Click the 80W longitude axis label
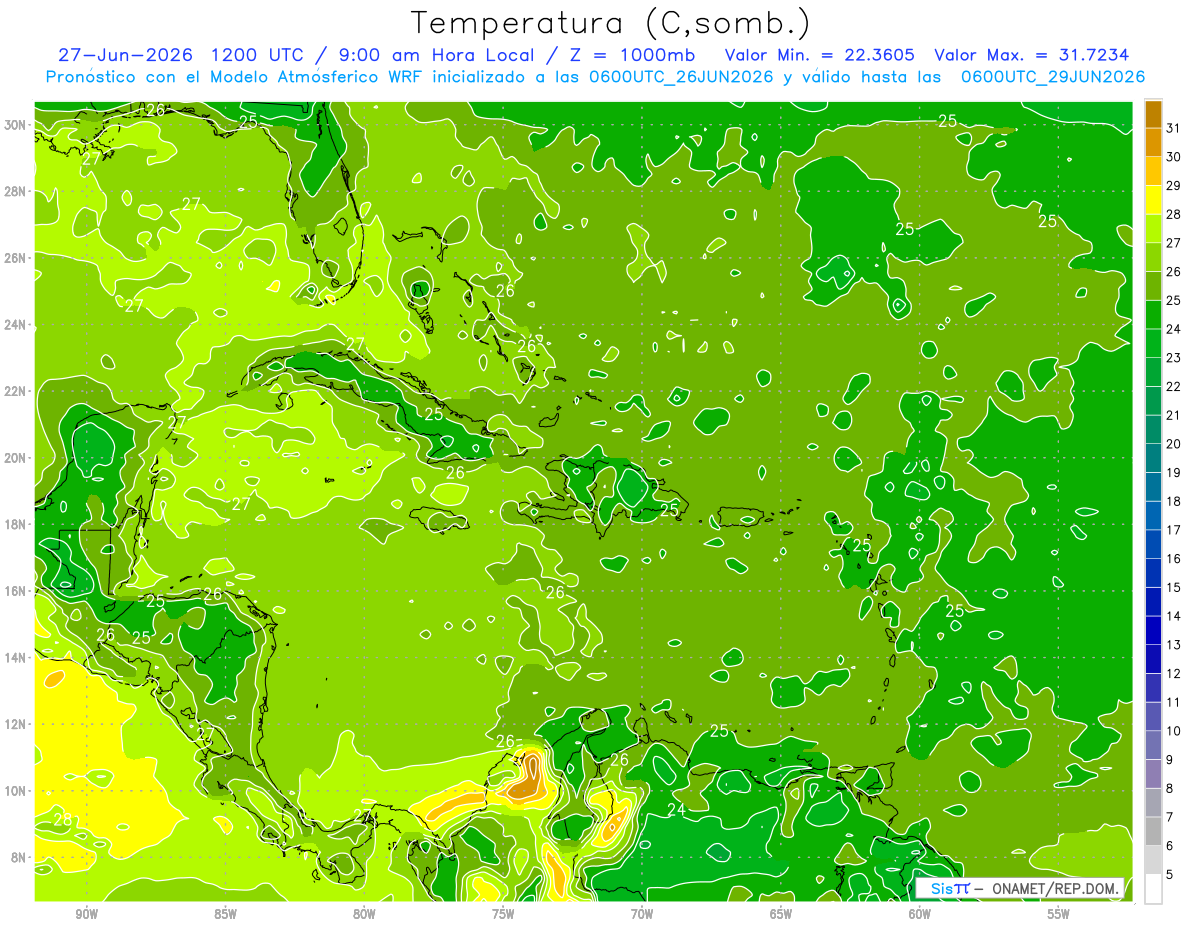This screenshot has width=1200, height=927. click(x=364, y=915)
